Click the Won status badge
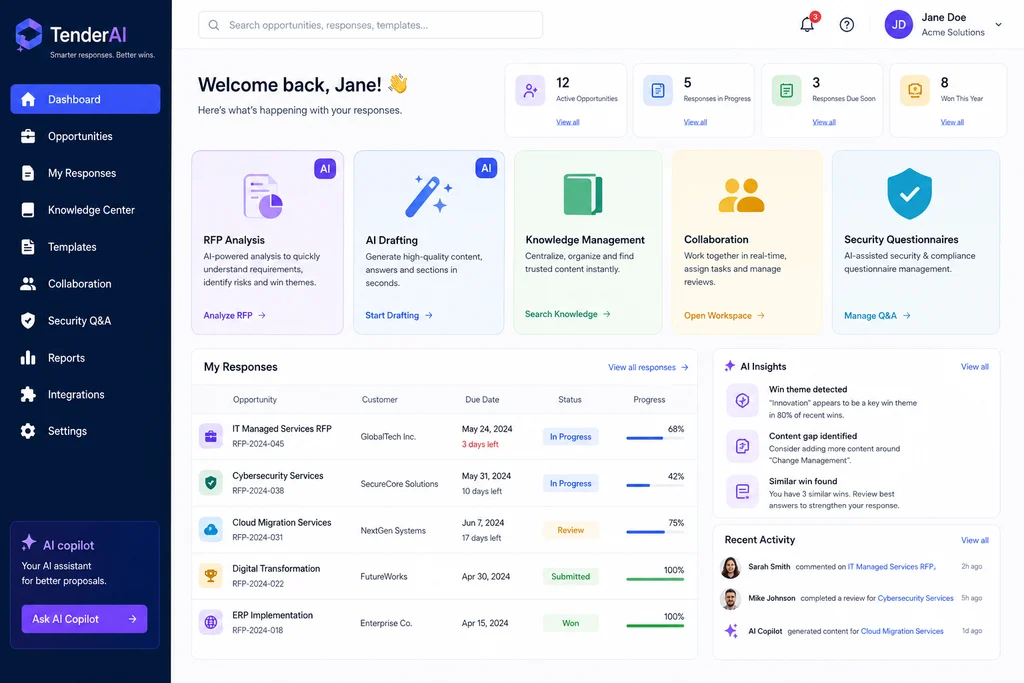Screen dimensions: 1024x683 [570, 624]
